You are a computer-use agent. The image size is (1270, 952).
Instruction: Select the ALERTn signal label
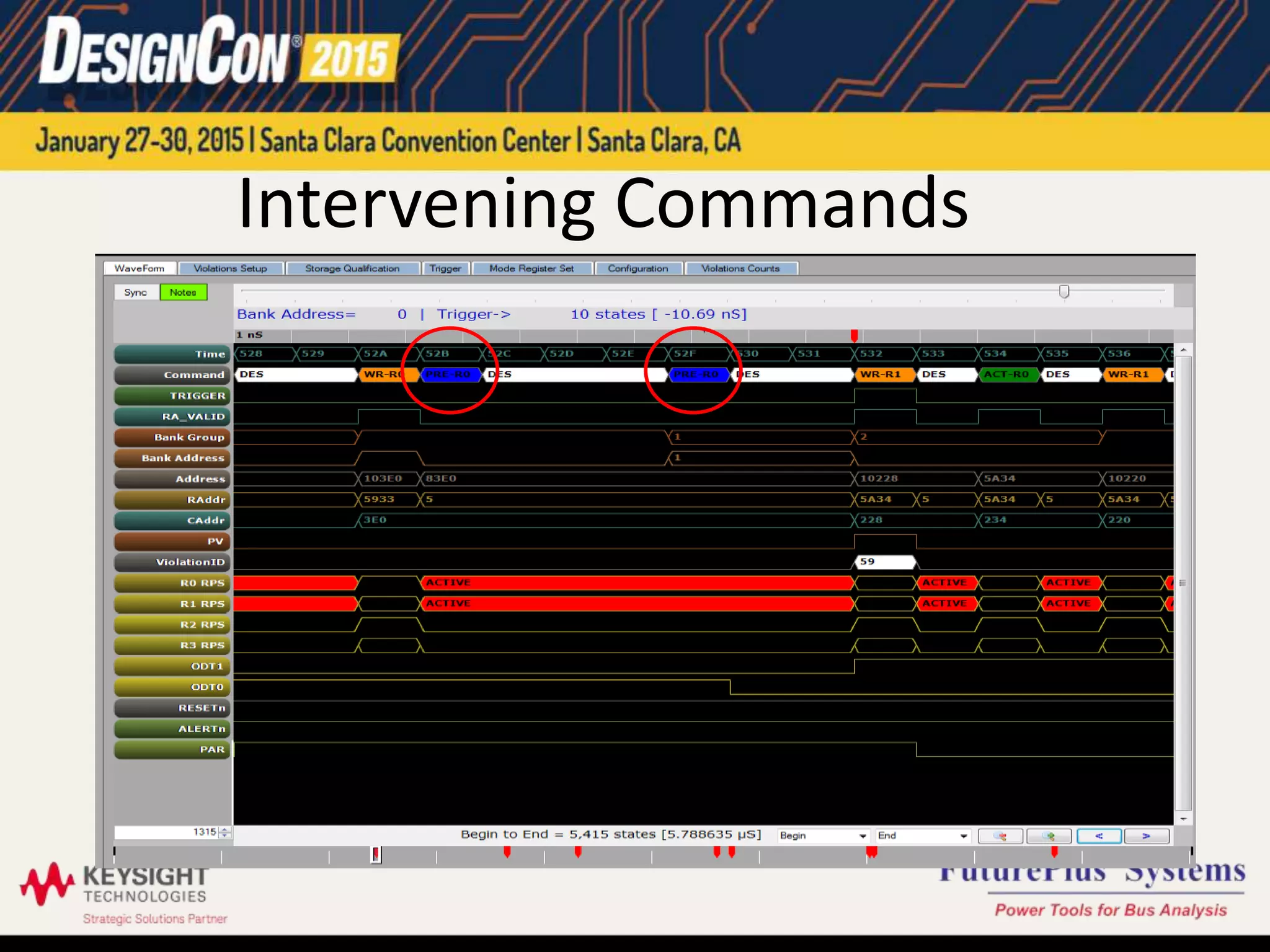click(x=172, y=729)
